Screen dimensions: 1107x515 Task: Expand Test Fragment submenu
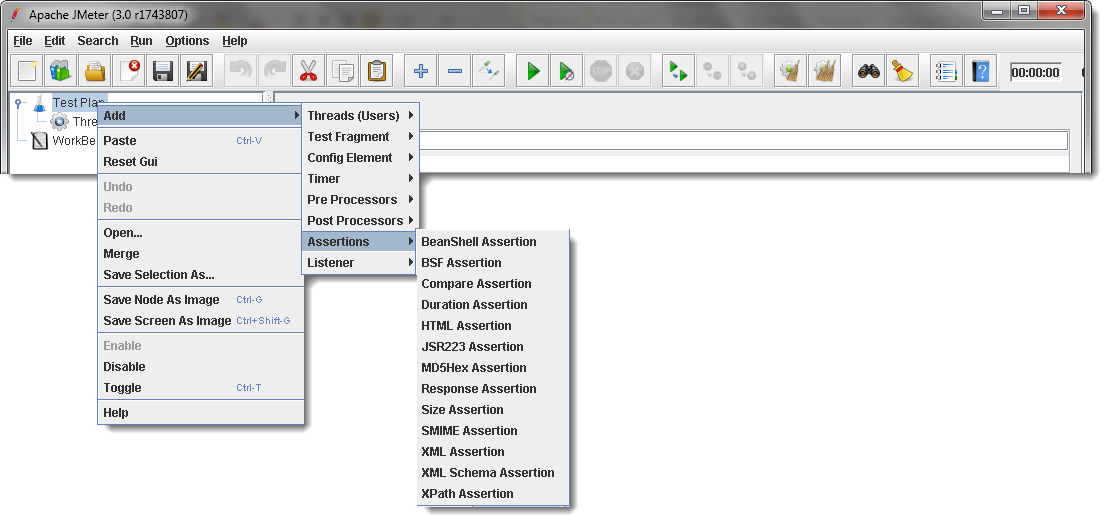pos(361,136)
